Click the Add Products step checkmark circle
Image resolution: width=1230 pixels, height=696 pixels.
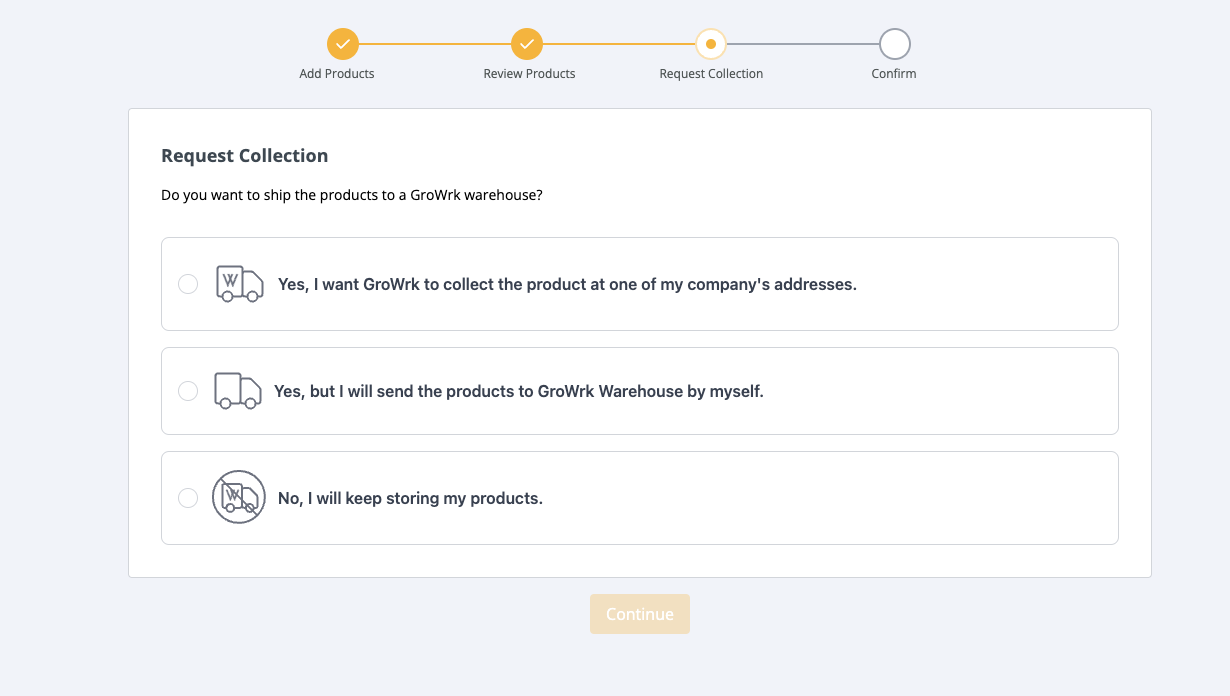tap(342, 44)
